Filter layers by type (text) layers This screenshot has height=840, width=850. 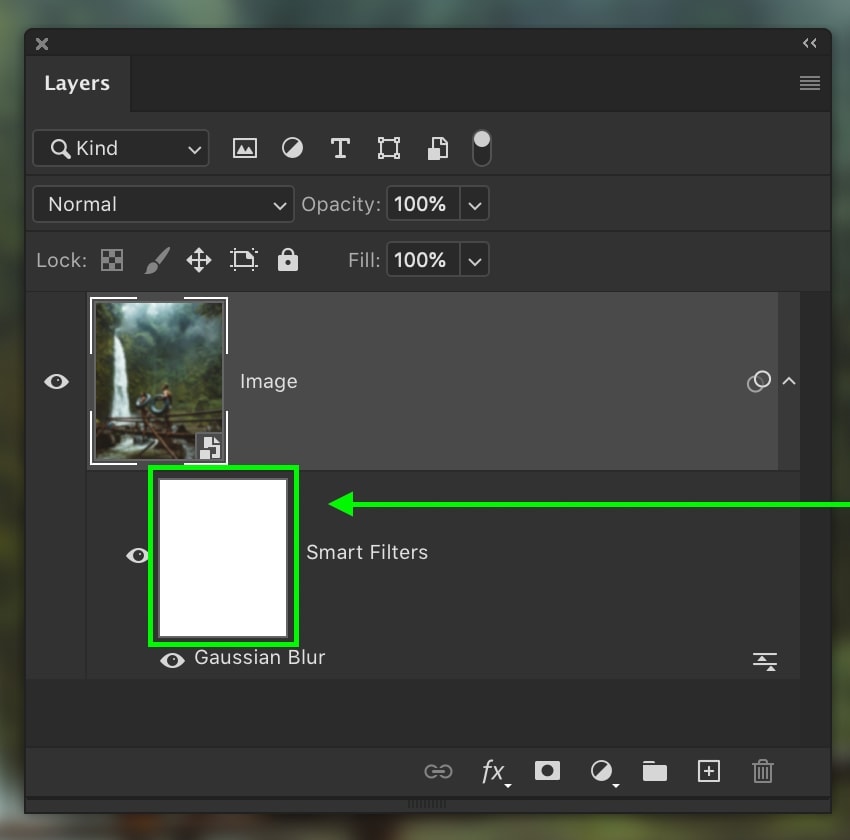[340, 148]
